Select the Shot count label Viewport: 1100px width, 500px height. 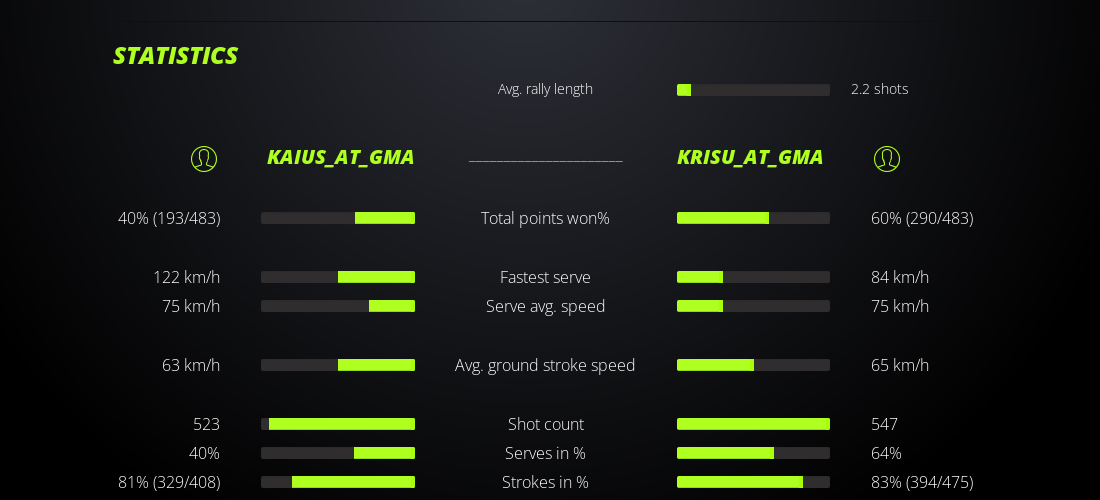545,424
